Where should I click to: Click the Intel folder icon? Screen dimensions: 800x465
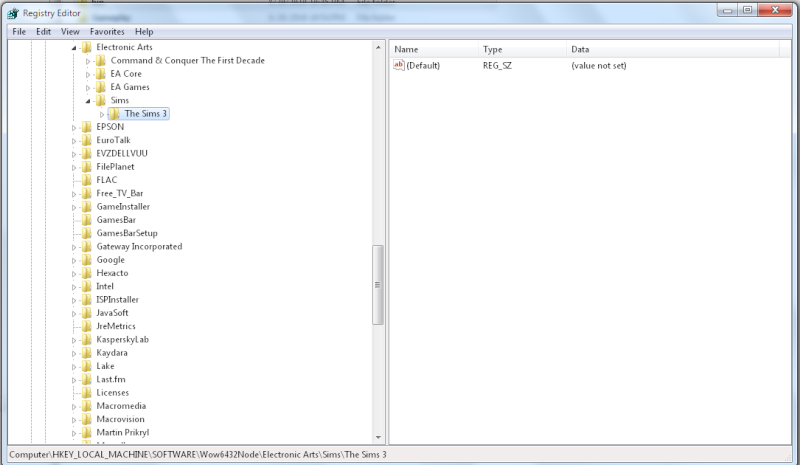87,286
